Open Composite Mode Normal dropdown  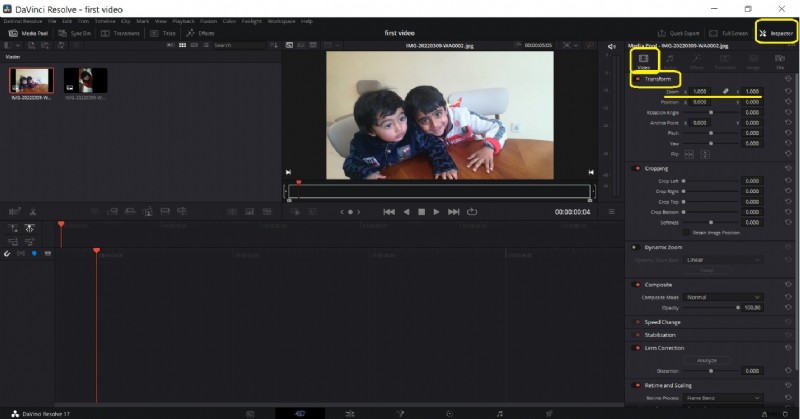click(x=722, y=297)
